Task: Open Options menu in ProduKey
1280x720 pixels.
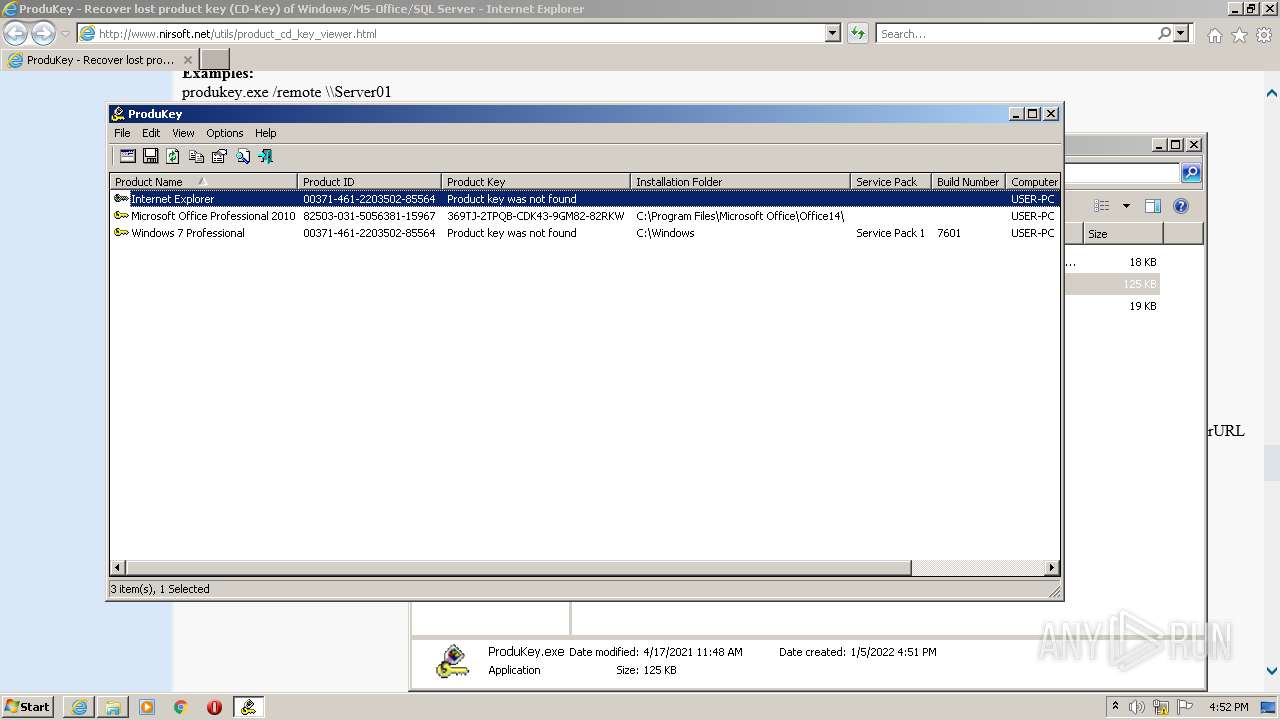Action: coord(225,133)
